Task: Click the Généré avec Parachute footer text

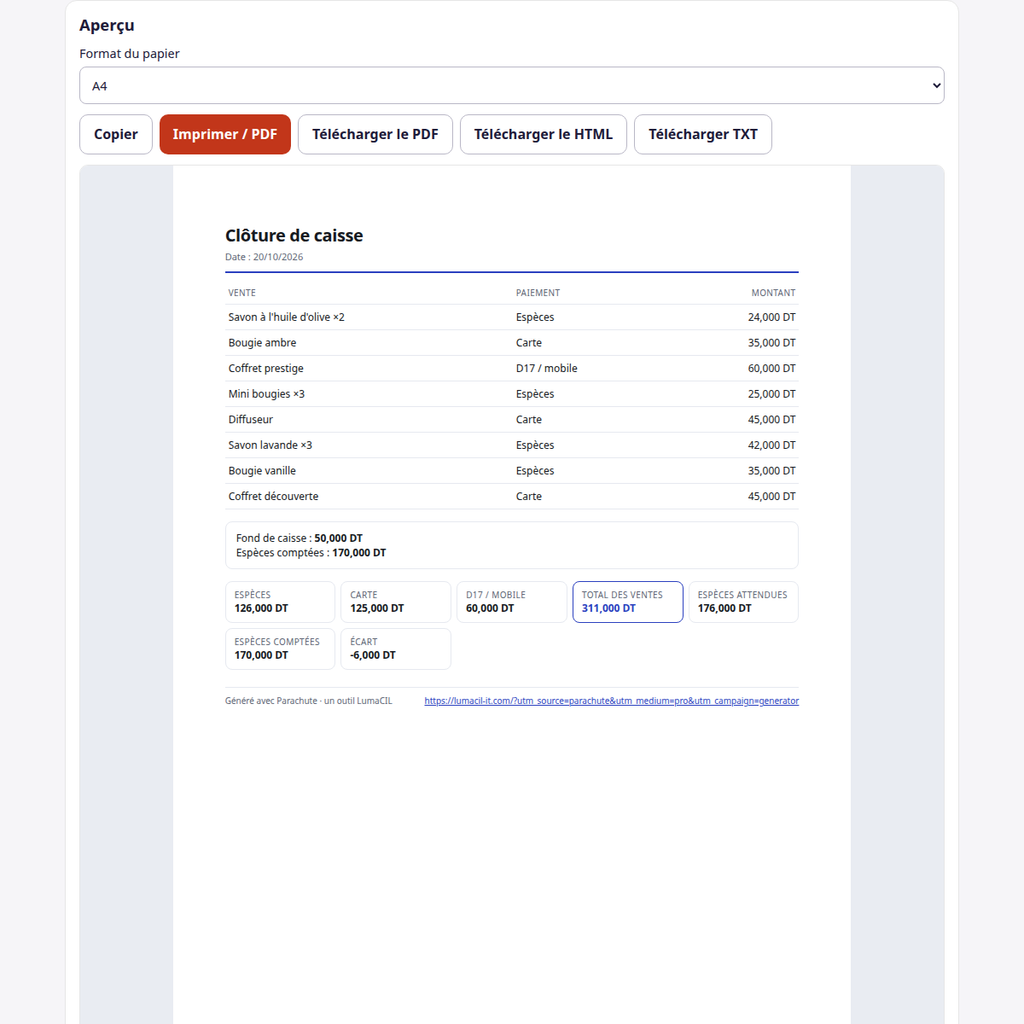Action: 309,701
